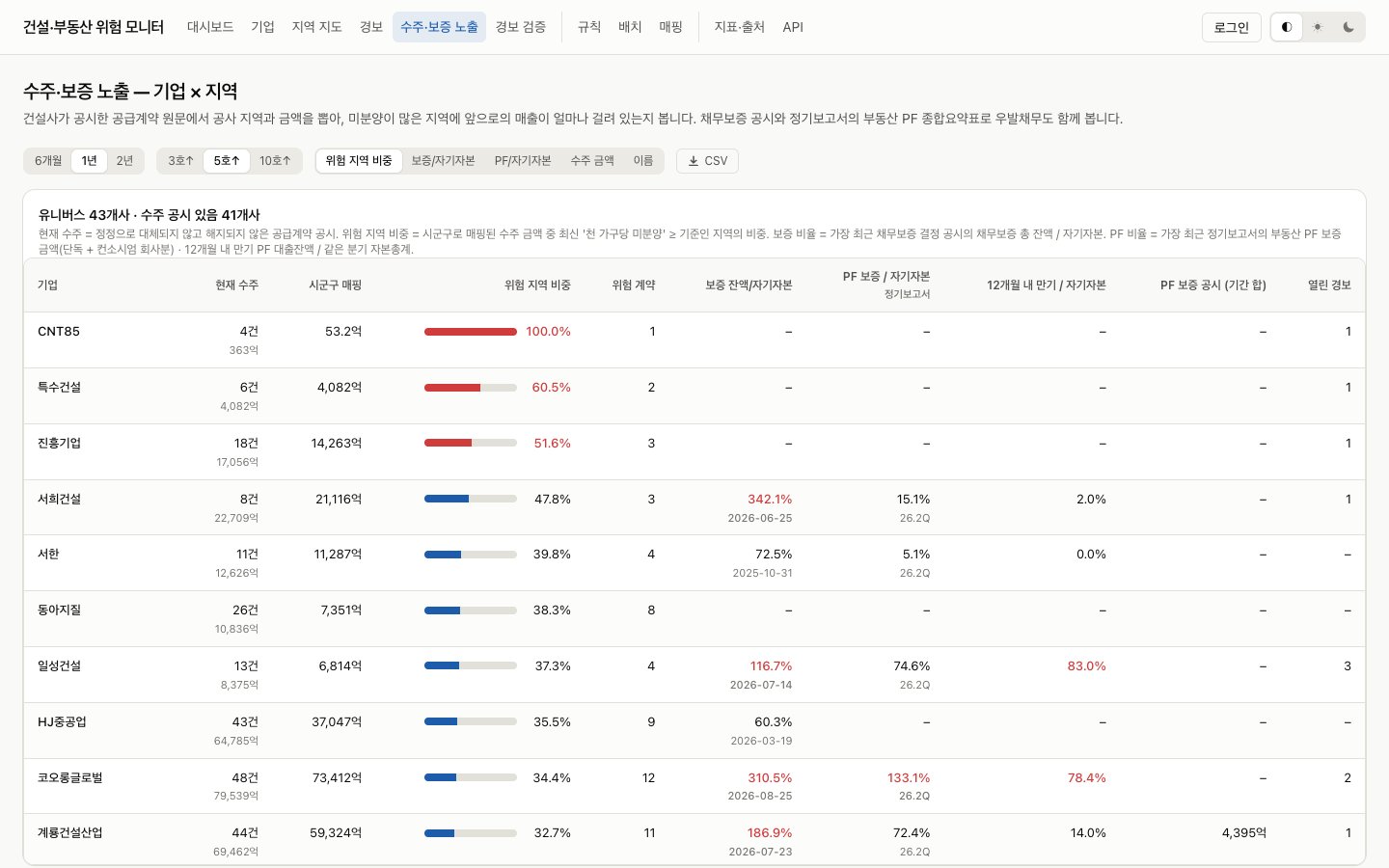
Task: Sort by 보증/자기자본 option
Action: [443, 161]
